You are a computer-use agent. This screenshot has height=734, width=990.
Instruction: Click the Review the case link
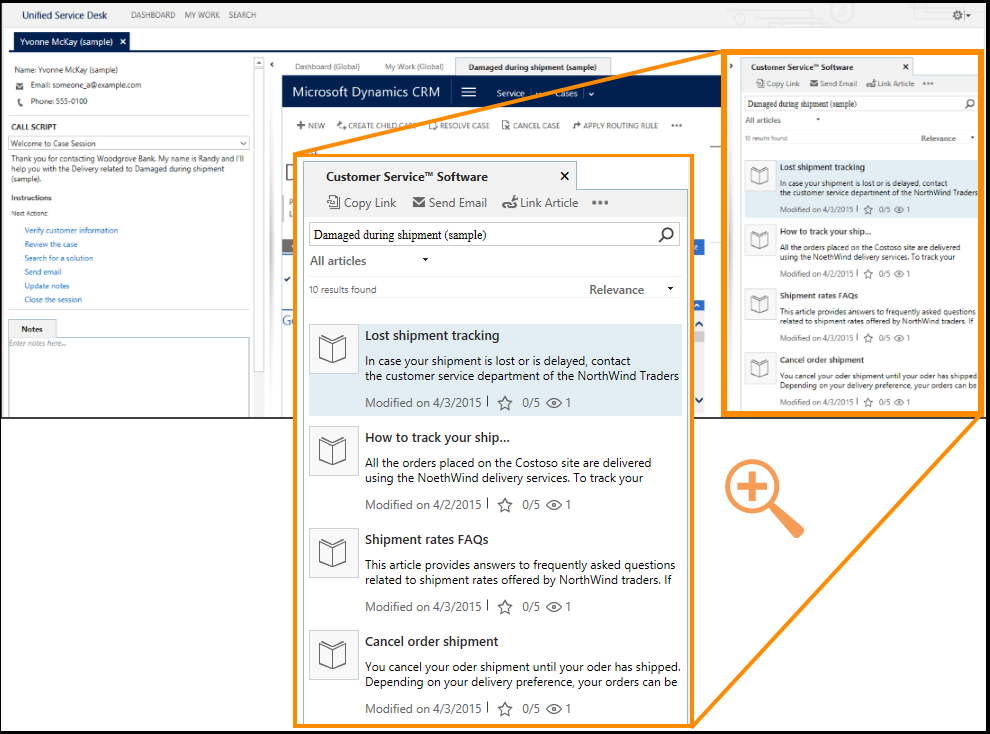pos(51,244)
